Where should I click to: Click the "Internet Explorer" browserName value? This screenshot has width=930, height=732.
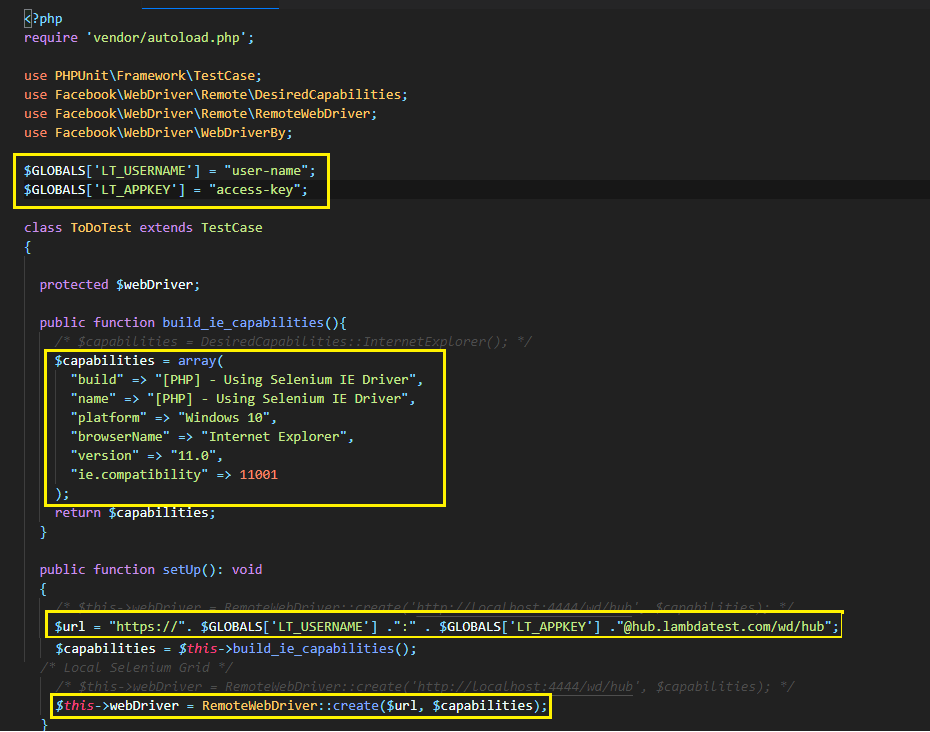click(278, 437)
